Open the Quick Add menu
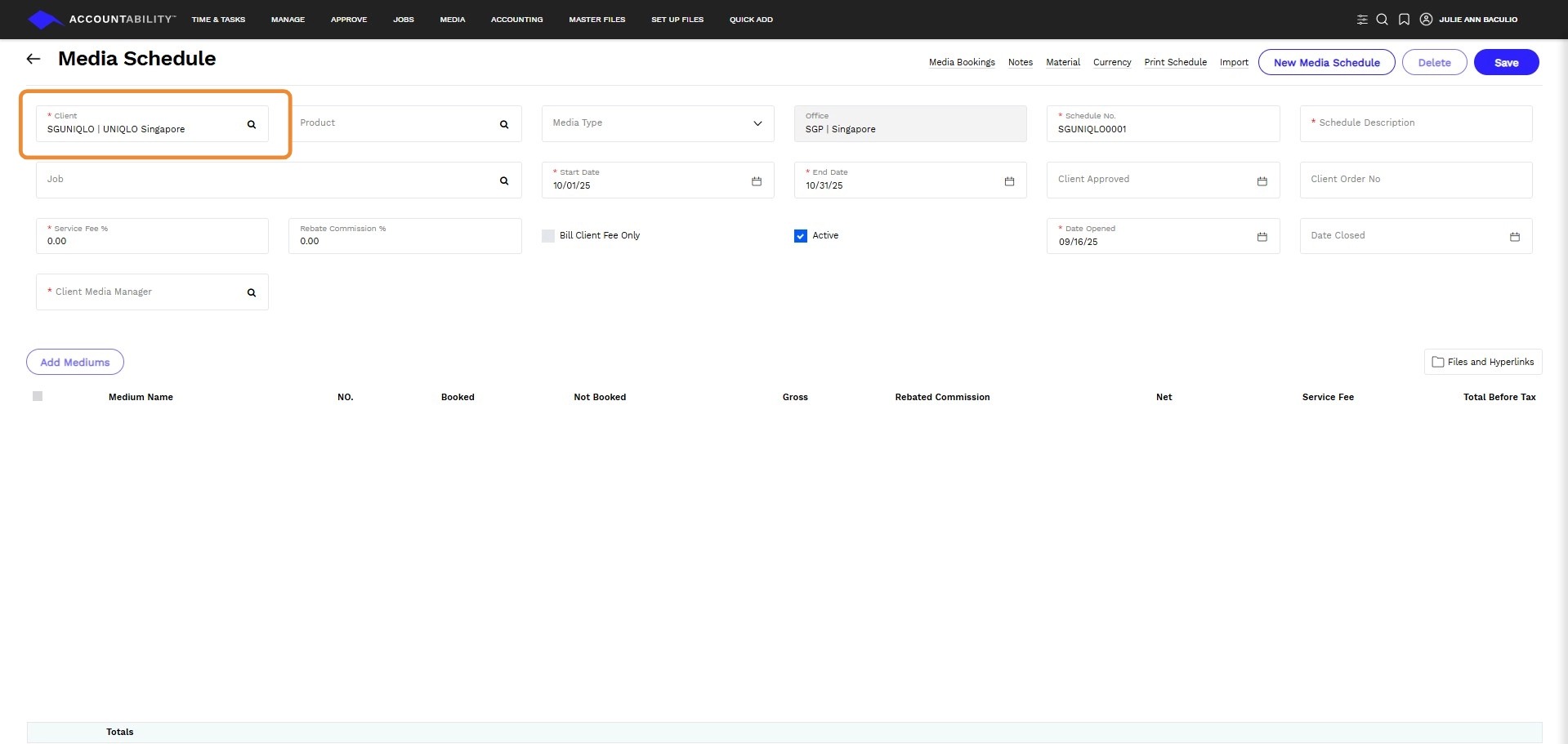 coord(751,20)
